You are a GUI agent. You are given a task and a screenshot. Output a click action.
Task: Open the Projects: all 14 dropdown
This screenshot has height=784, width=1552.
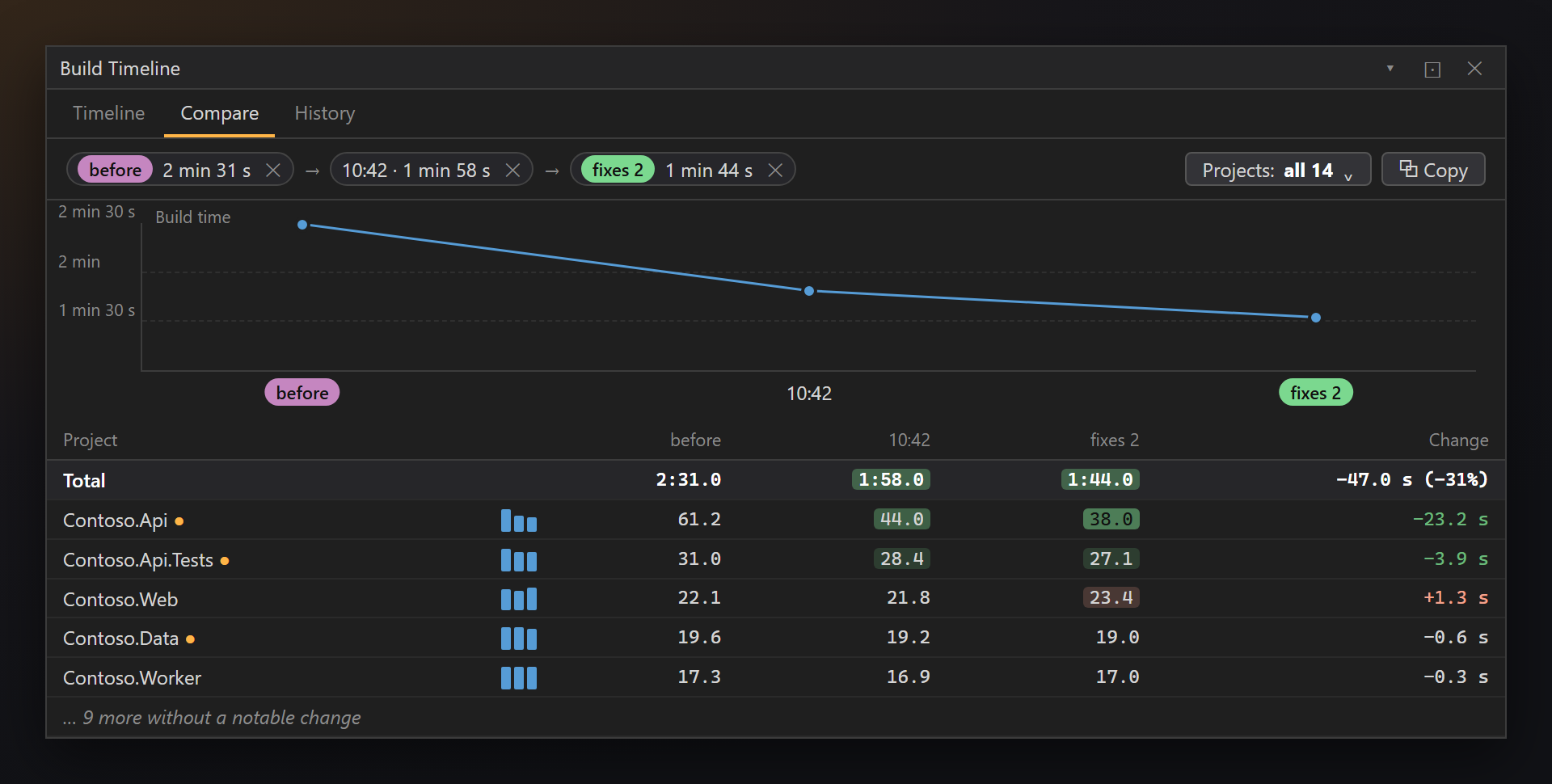click(1277, 170)
